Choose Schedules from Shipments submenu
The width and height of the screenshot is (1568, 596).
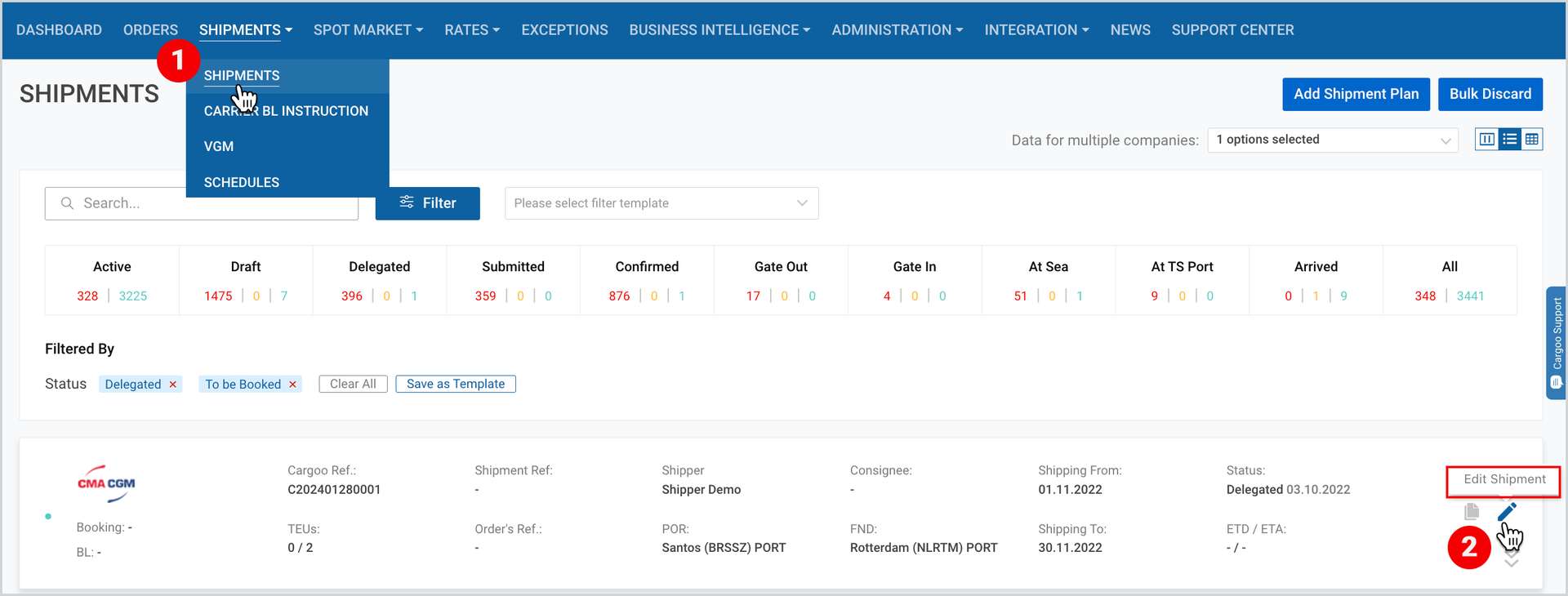(242, 182)
